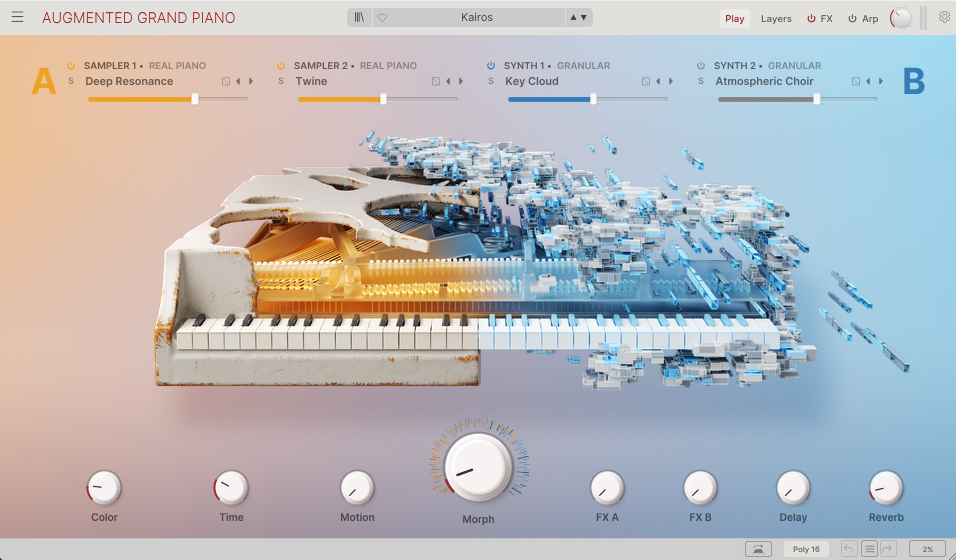Select next sample for Key Cloud
956x560 pixels.
click(671, 81)
